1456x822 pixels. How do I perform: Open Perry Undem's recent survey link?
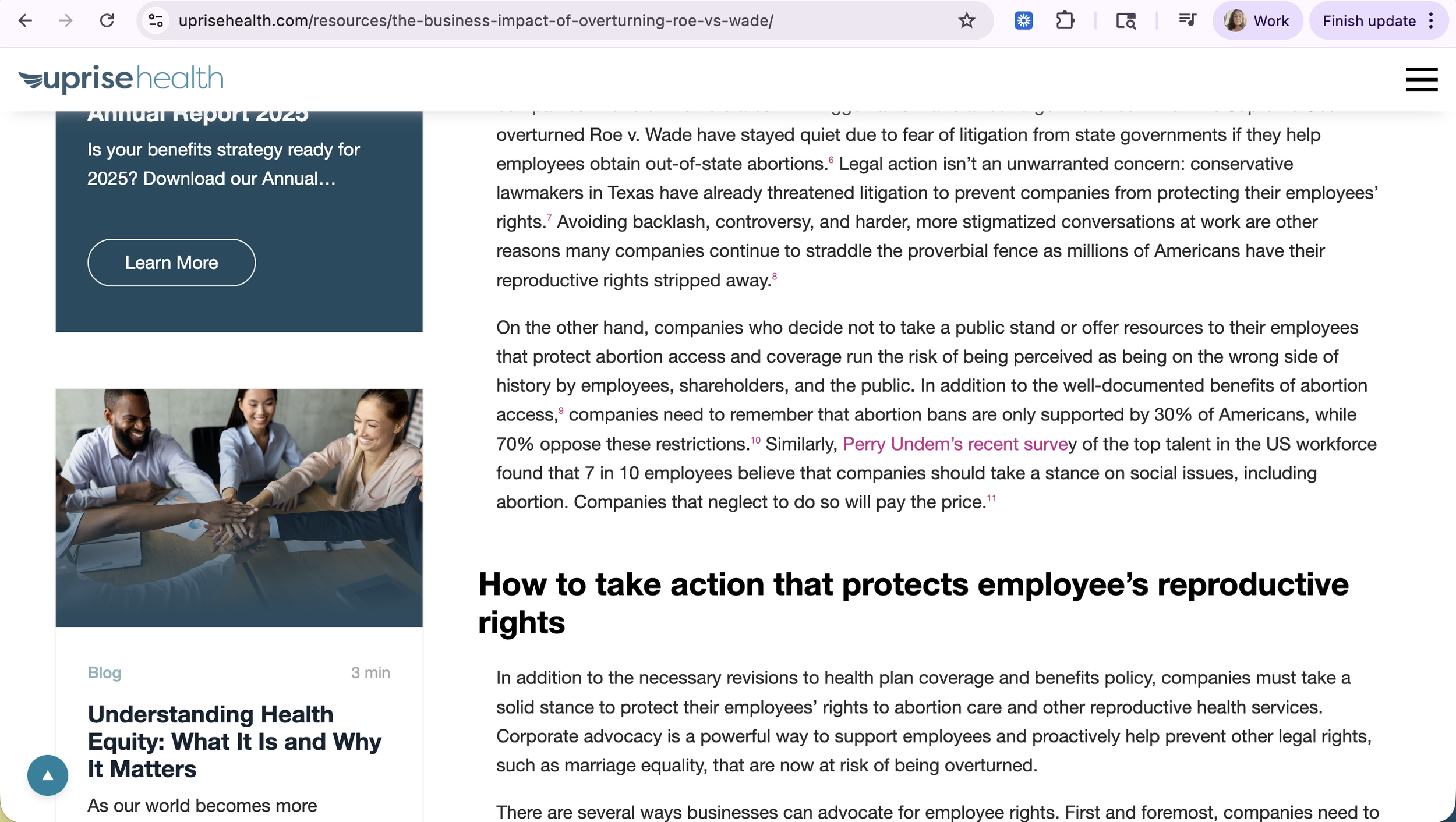(954, 444)
